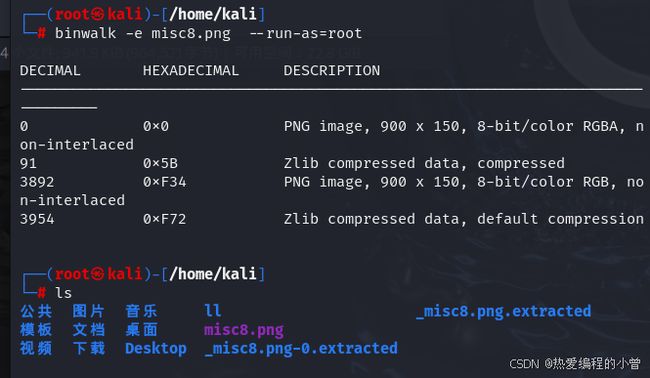Image resolution: width=650 pixels, height=378 pixels.
Task: Click the 图片 folder name
Action: [89, 311]
